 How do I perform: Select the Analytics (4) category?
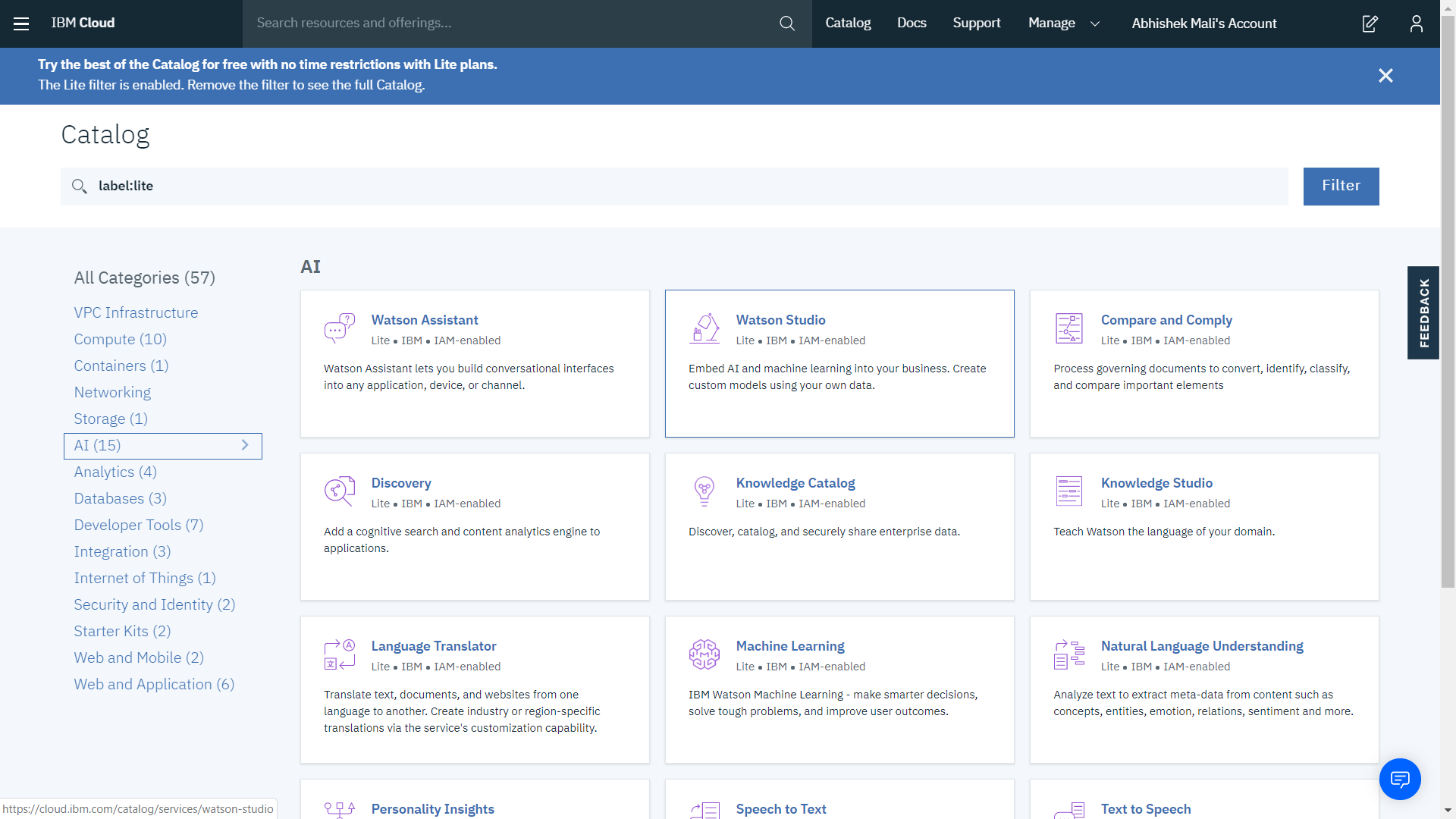(x=115, y=472)
